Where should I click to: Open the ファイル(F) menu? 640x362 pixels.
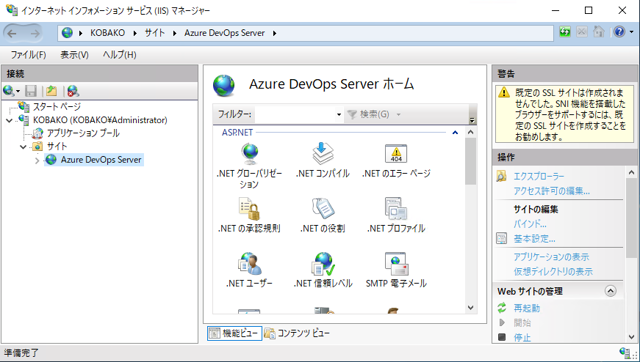[x=28, y=55]
